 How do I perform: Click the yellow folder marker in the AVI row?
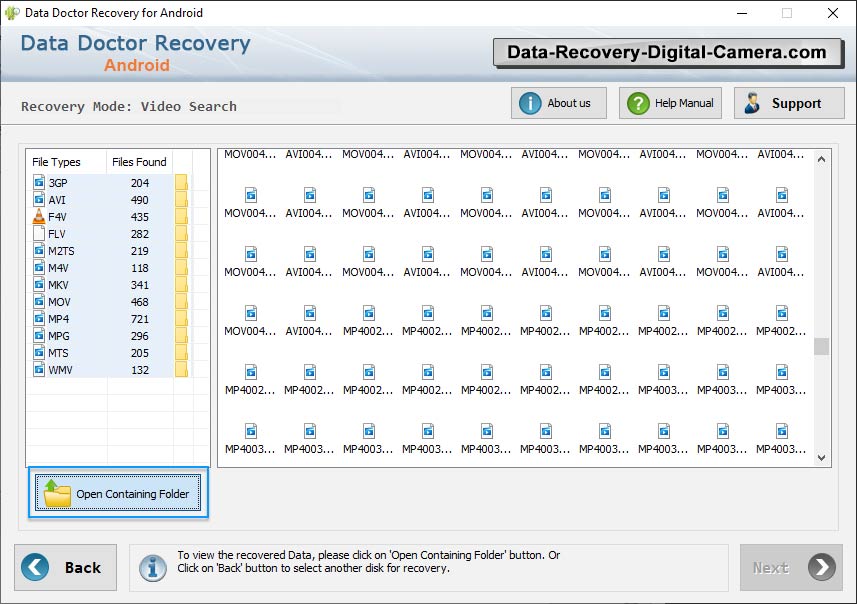pos(181,200)
